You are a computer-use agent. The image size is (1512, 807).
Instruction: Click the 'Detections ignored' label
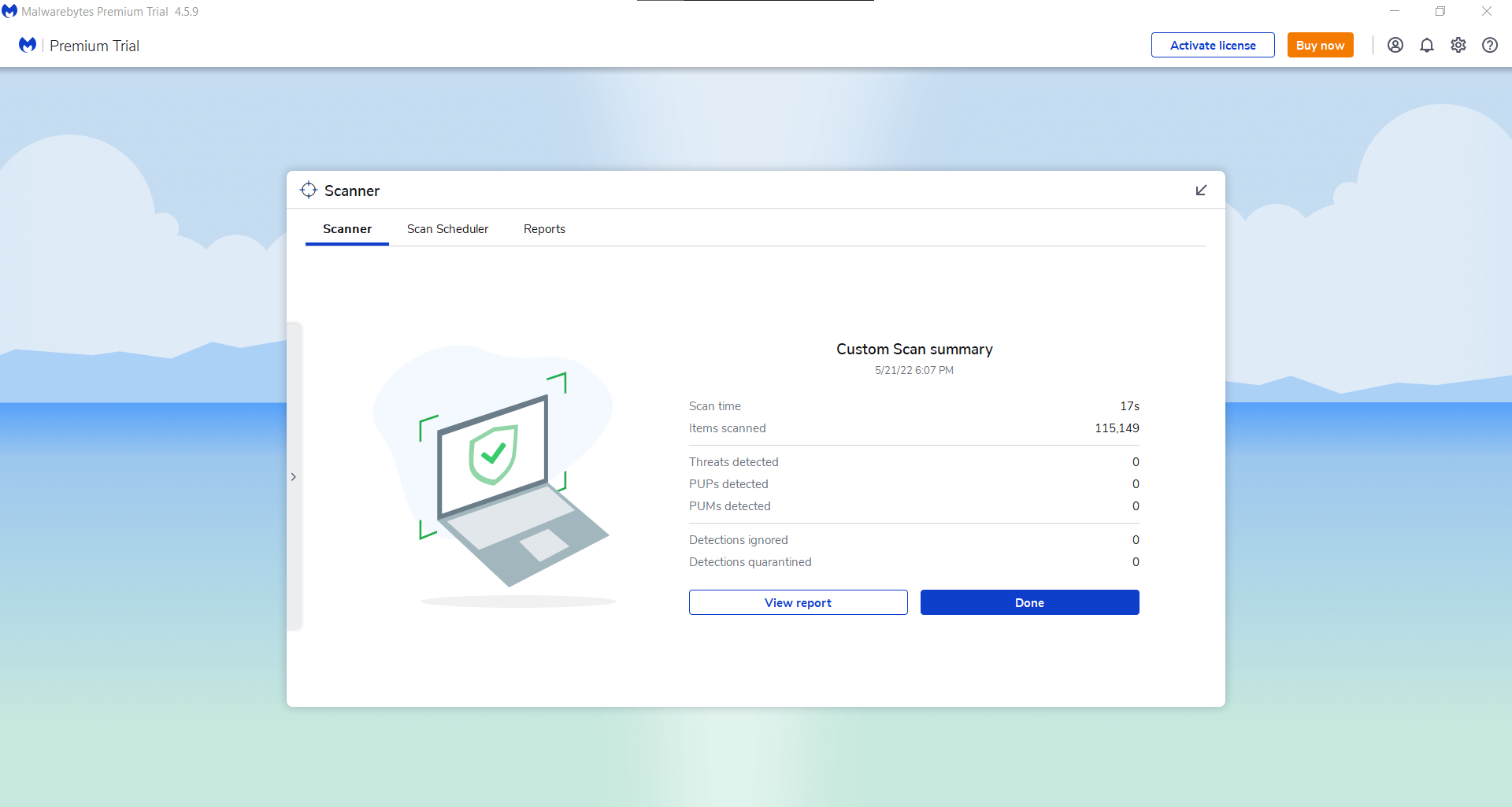point(739,540)
